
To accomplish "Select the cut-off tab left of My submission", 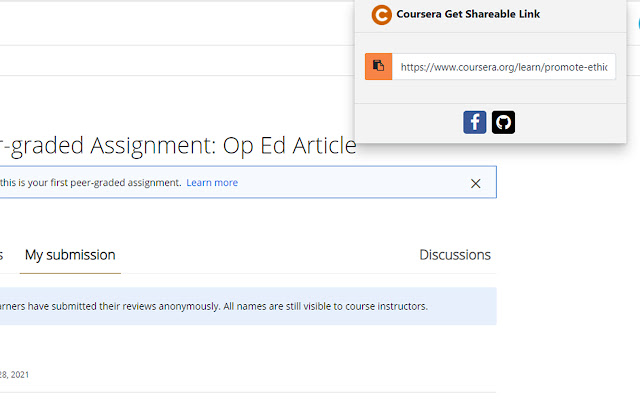I will coord(2,255).
